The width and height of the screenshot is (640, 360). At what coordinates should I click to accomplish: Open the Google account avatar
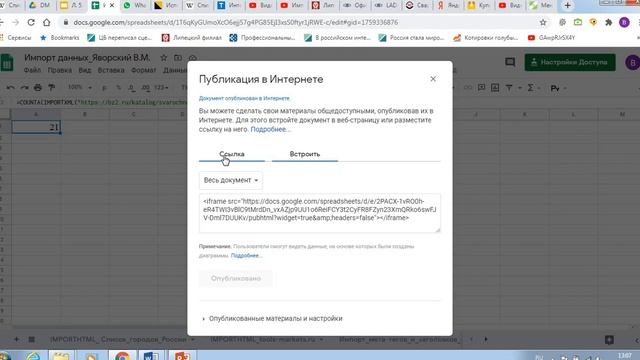tap(632, 62)
